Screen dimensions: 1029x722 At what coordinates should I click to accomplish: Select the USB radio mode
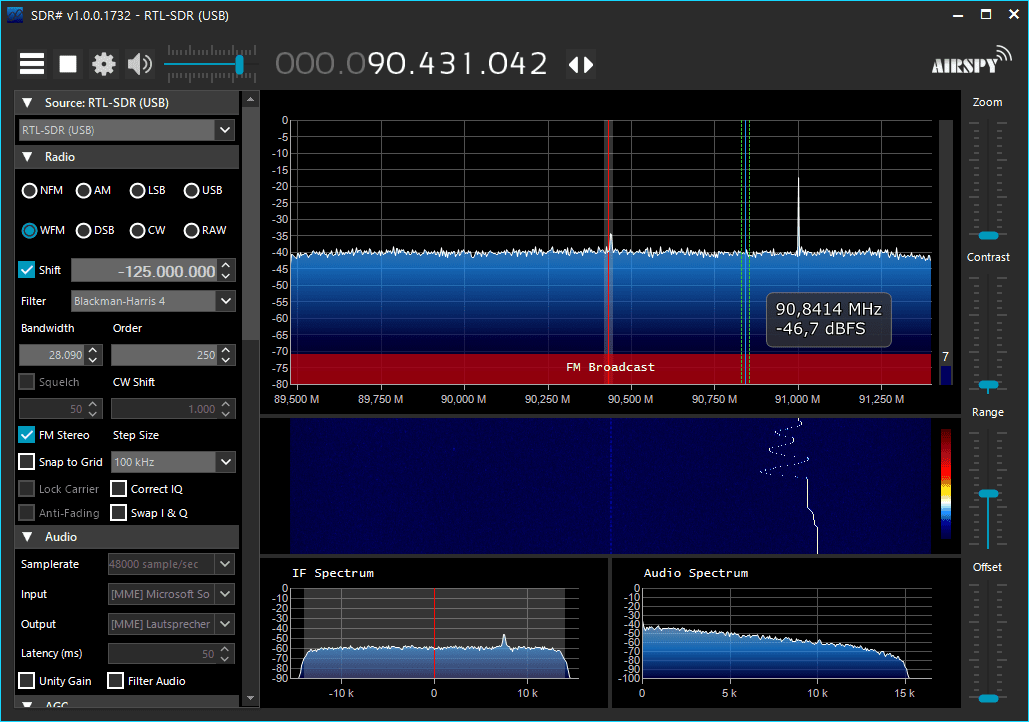pyautogui.click(x=192, y=190)
